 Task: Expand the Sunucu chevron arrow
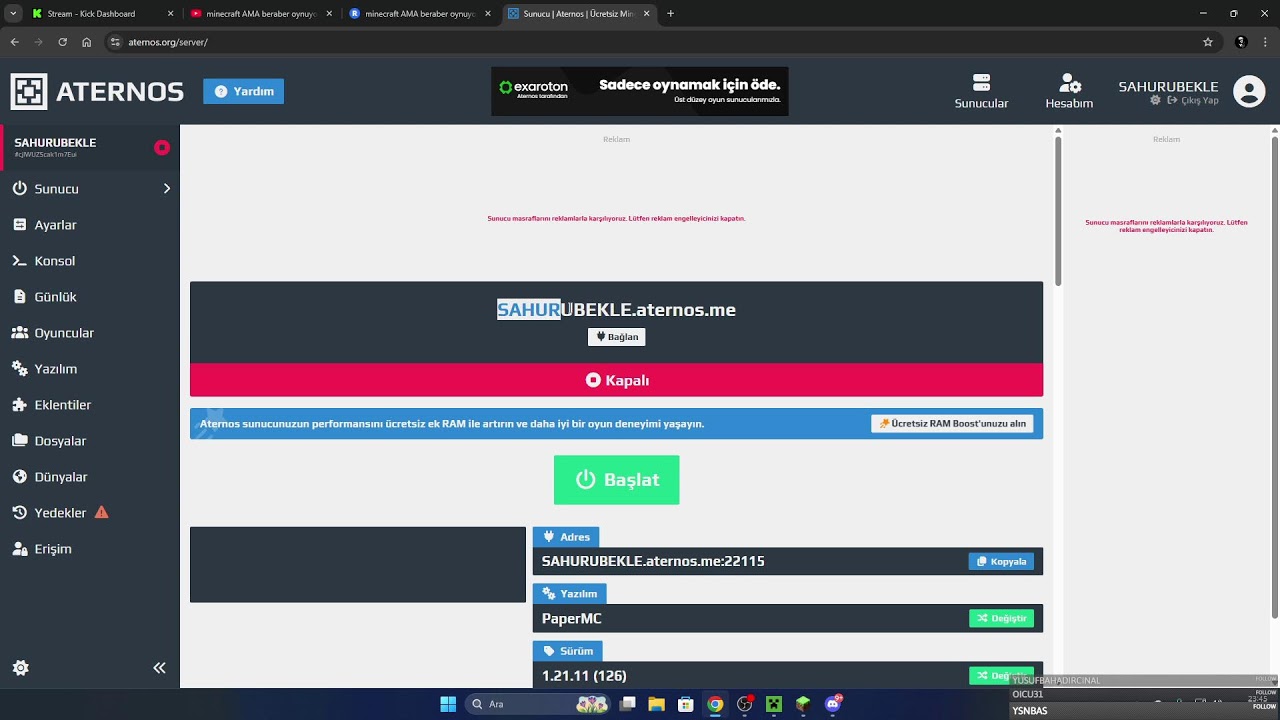click(x=167, y=188)
